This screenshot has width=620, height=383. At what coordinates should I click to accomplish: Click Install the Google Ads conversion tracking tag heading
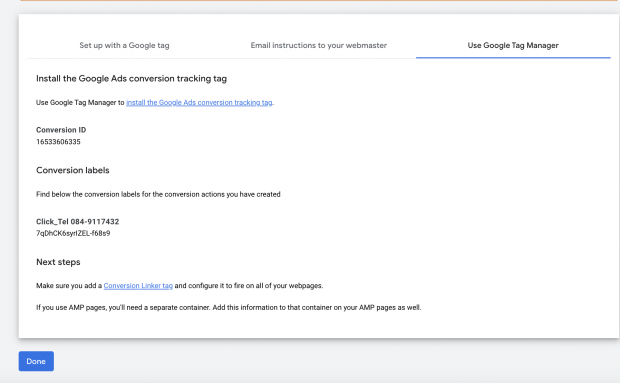coord(131,79)
